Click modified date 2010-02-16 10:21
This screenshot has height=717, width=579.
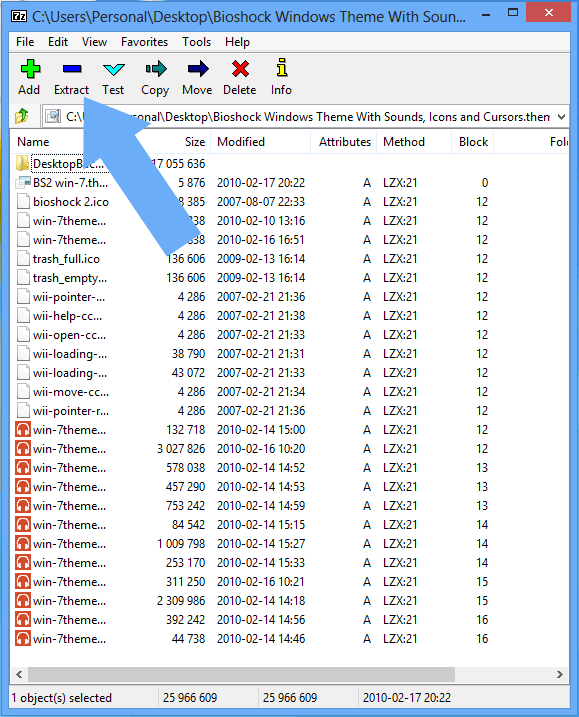261,582
